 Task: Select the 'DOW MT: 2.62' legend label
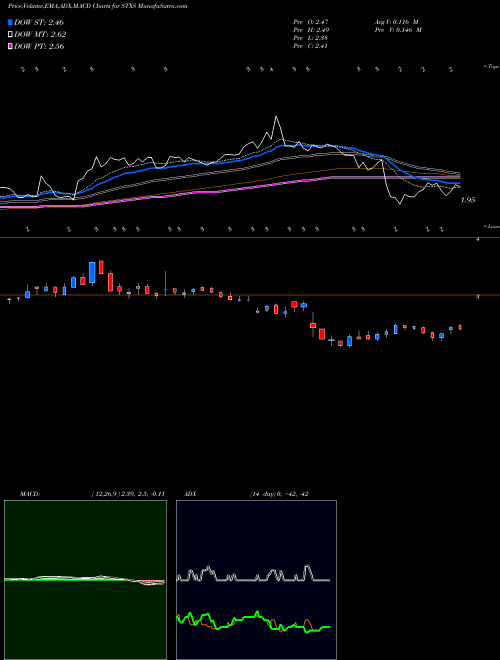40,34
